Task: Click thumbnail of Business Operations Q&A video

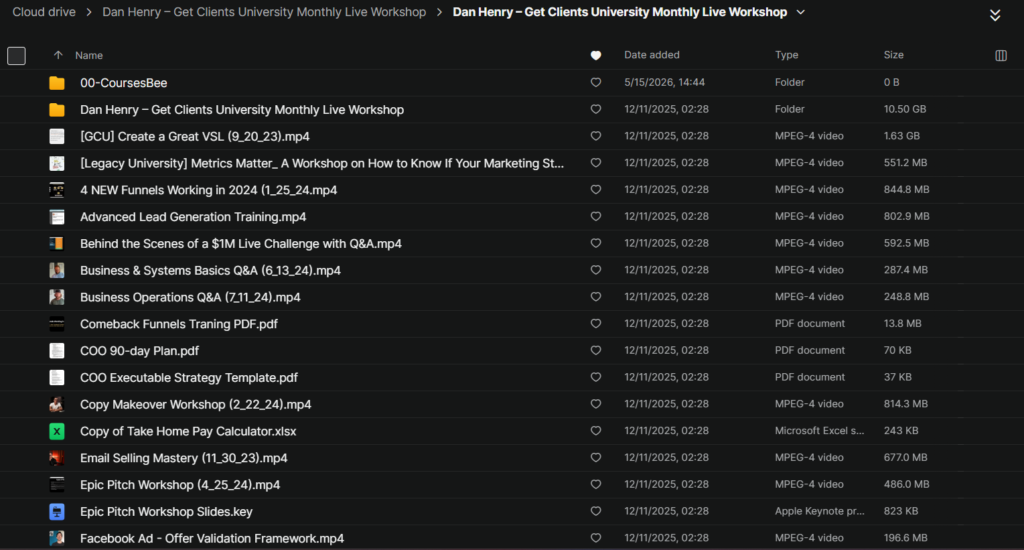Action: tap(57, 297)
